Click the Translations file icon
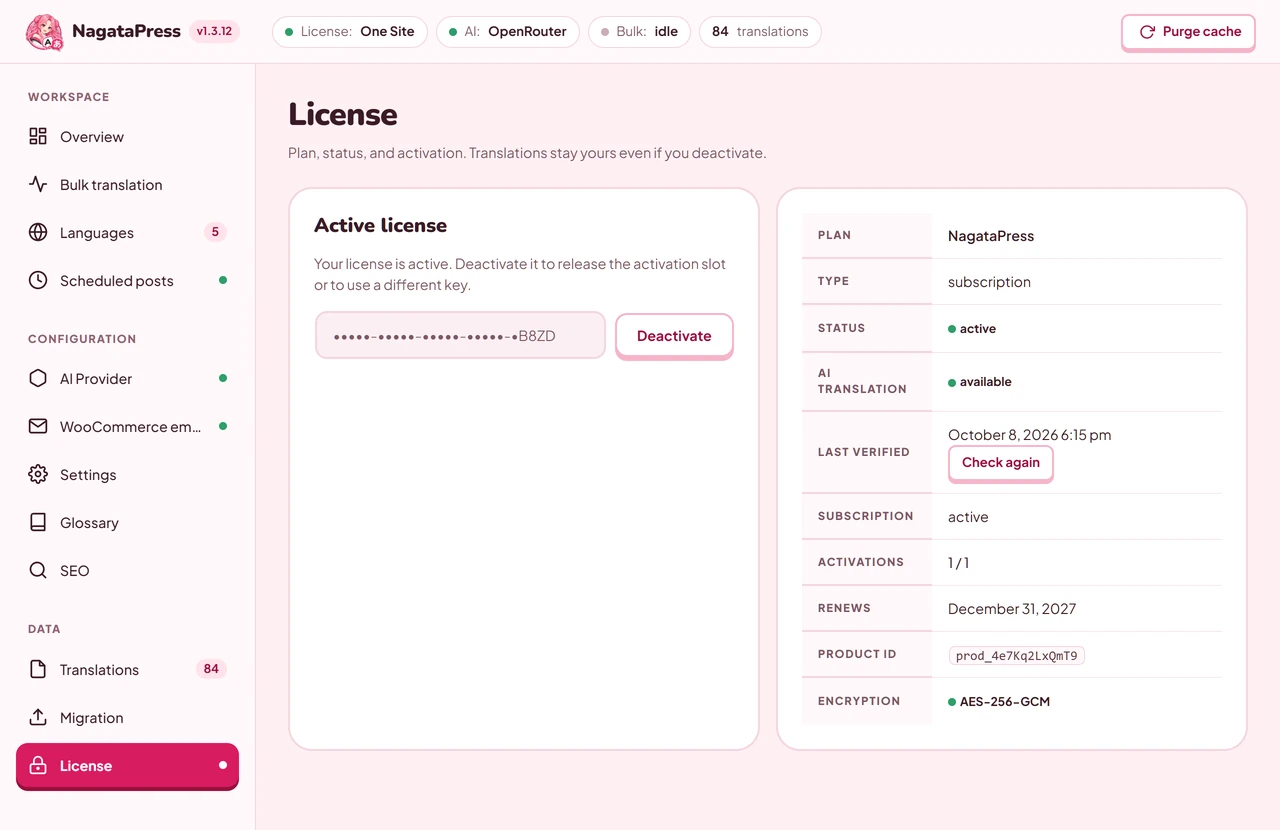This screenshot has height=830, width=1280. [x=38, y=669]
